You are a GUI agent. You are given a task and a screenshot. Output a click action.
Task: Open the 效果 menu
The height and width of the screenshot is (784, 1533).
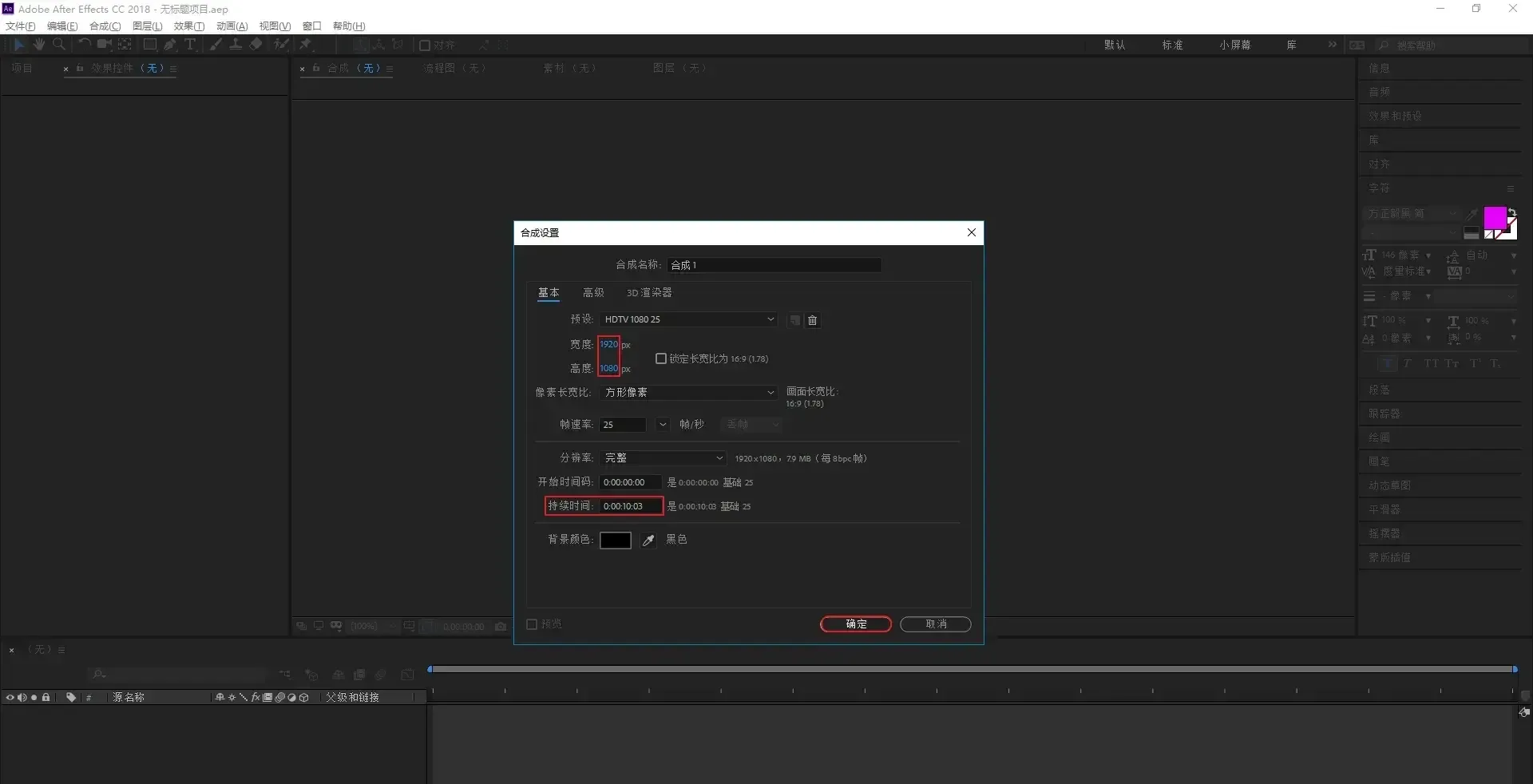[189, 26]
